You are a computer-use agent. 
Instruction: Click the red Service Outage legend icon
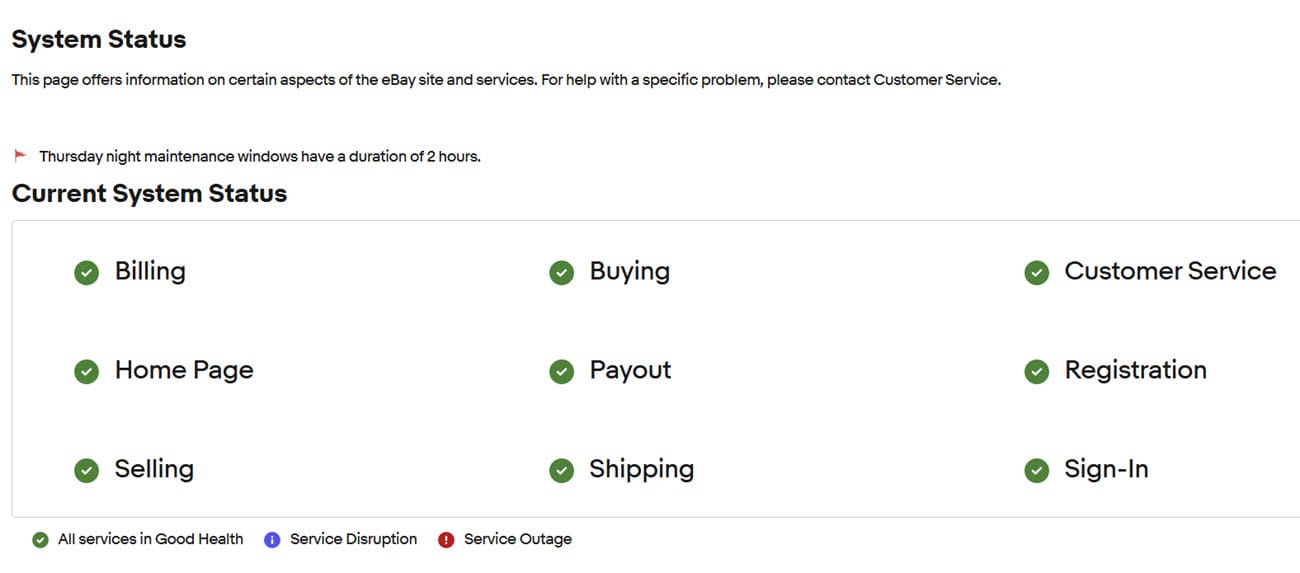click(446, 540)
